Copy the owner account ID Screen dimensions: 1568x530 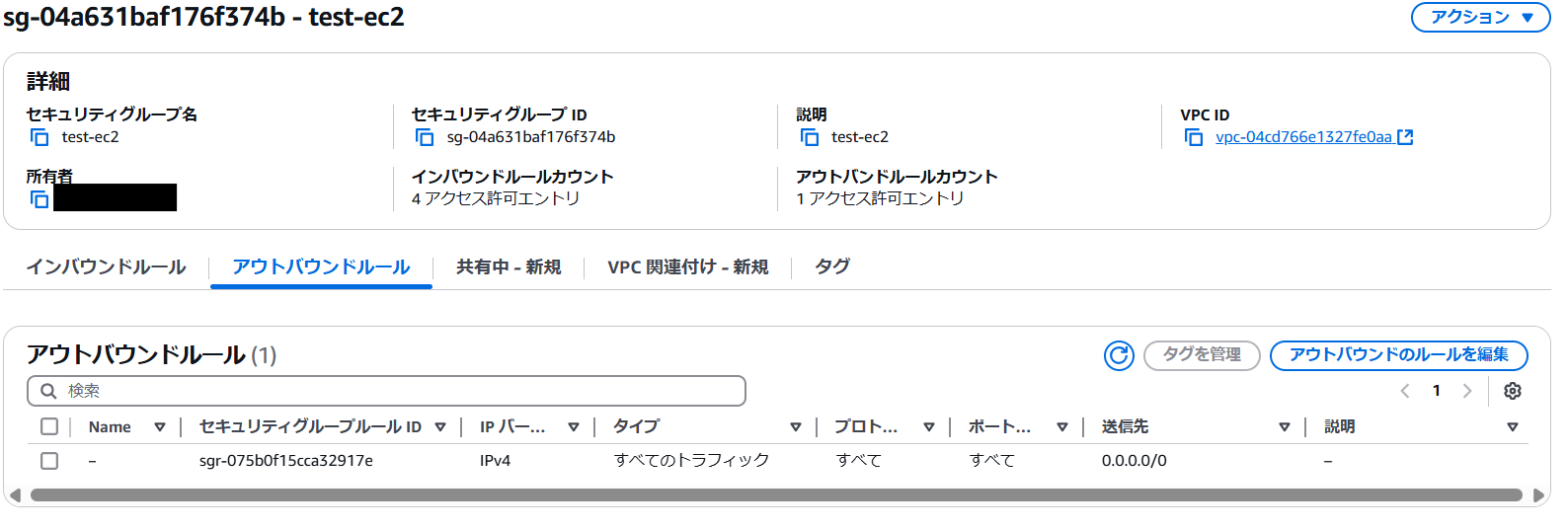39,199
